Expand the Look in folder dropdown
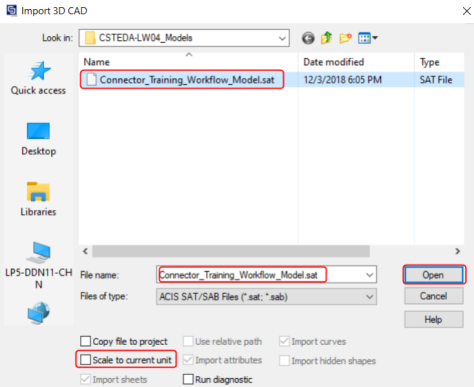 [282, 38]
